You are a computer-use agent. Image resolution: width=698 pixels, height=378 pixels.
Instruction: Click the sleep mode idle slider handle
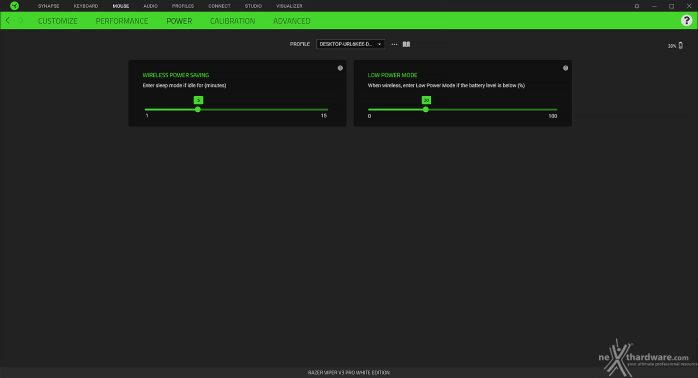[x=198, y=110]
